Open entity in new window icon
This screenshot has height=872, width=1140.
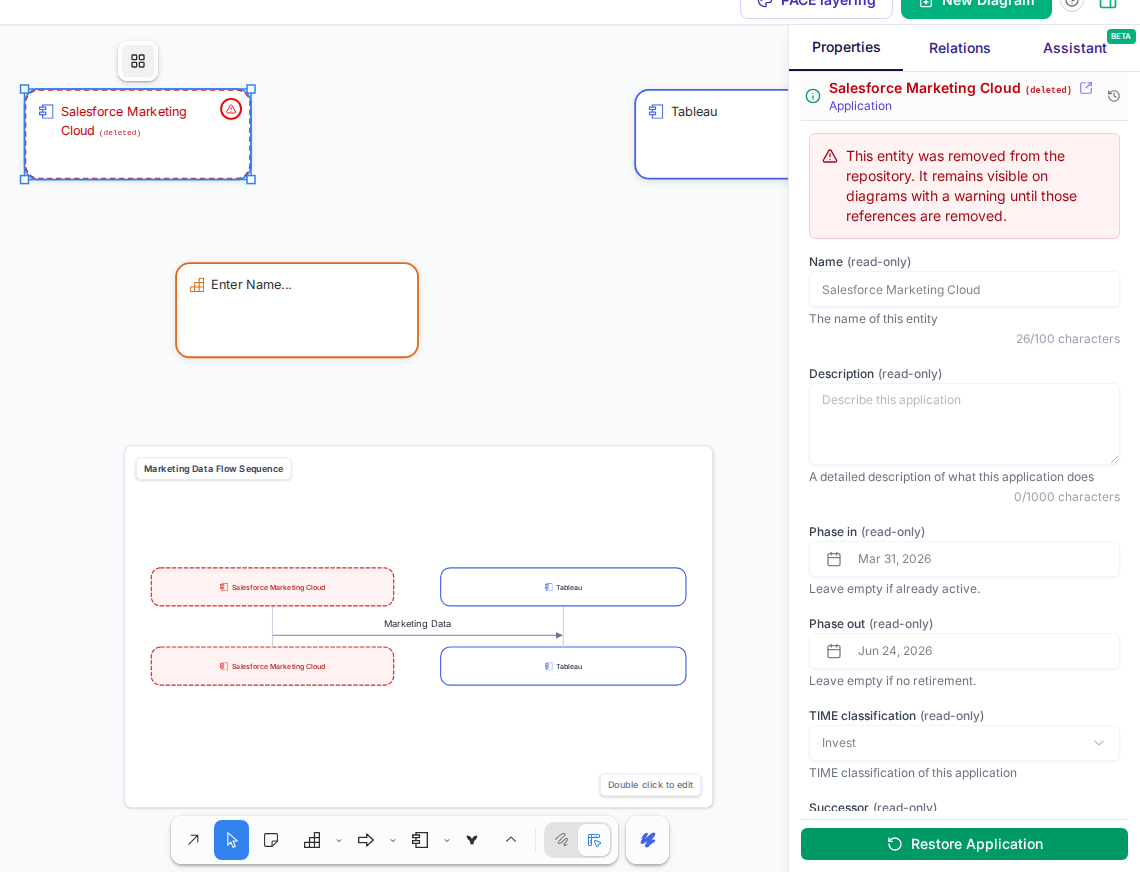pos(1086,88)
